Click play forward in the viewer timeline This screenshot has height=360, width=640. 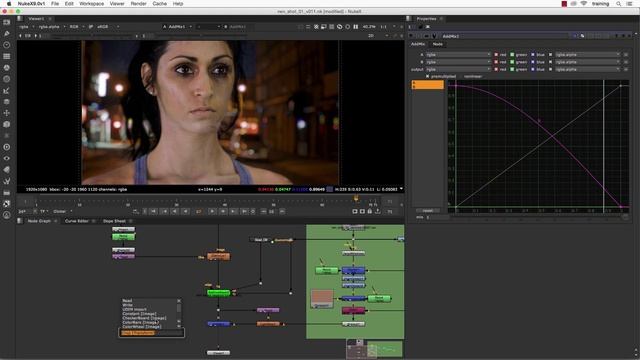[212, 211]
